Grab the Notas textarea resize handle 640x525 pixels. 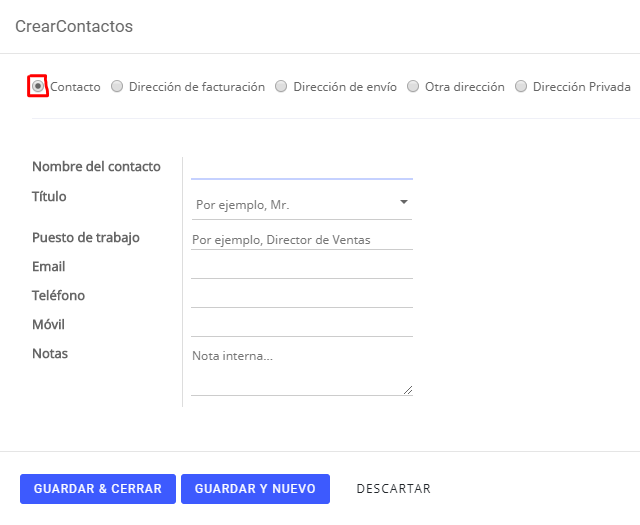pyautogui.click(x=408, y=390)
